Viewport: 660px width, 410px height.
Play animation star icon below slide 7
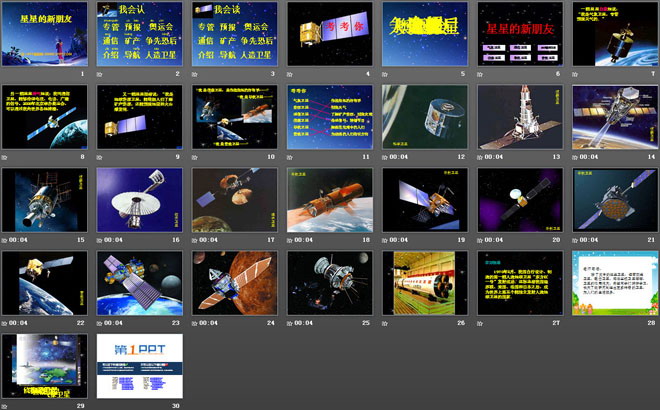575,74
